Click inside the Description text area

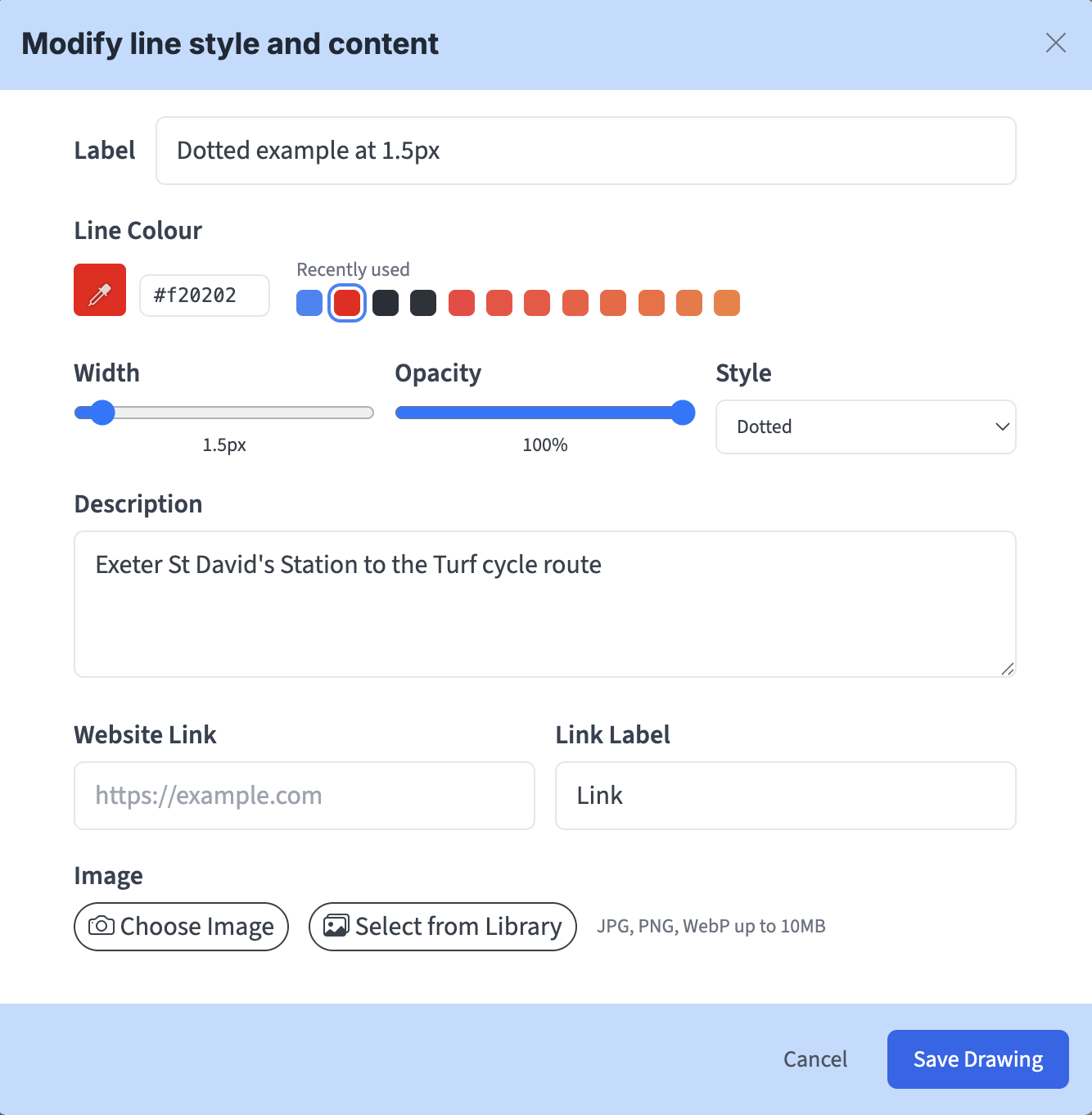coord(544,604)
